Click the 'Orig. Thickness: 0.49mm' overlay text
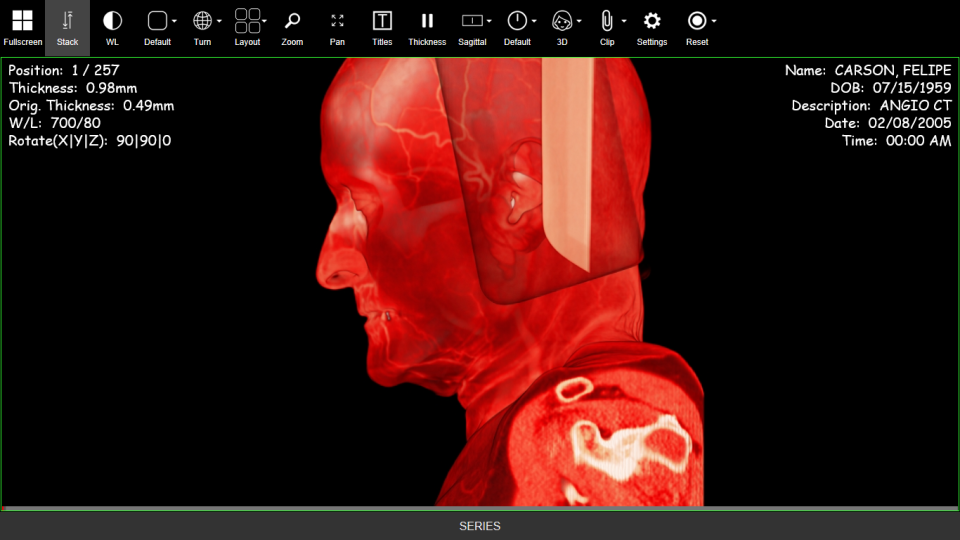Image resolution: width=960 pixels, height=540 pixels. 91,106
